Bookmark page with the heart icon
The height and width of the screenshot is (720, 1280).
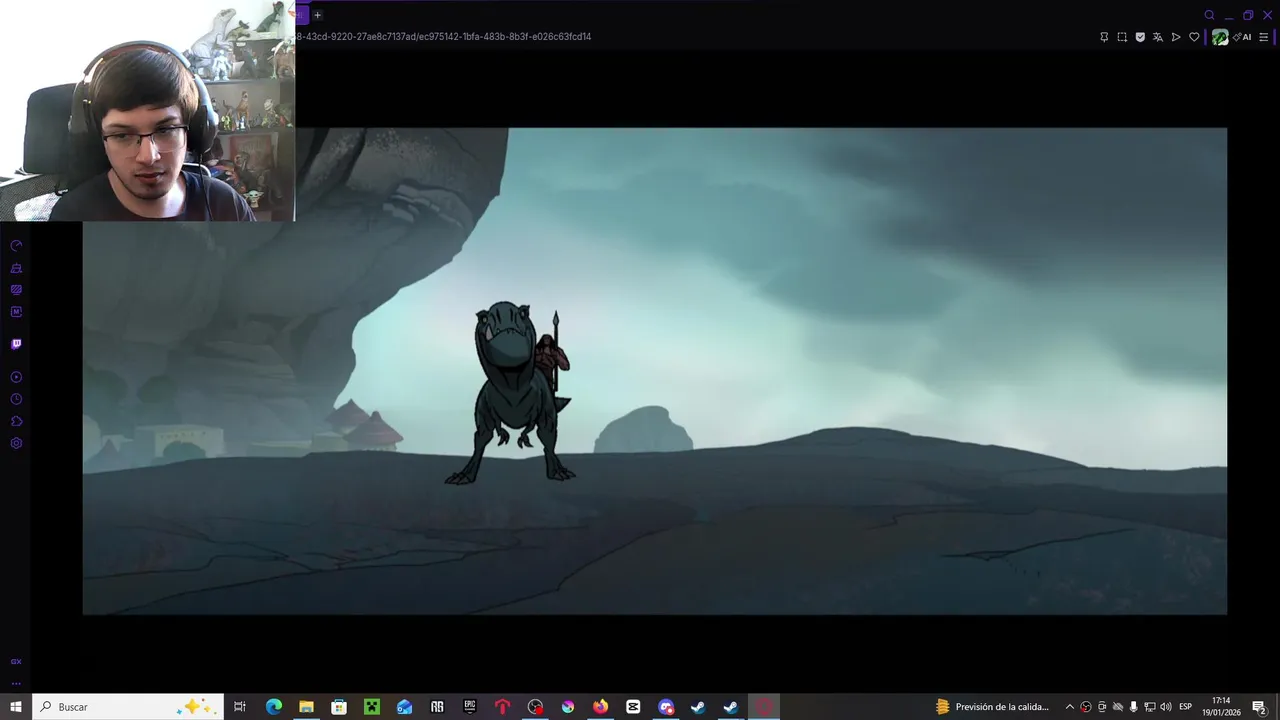pyautogui.click(x=1194, y=37)
